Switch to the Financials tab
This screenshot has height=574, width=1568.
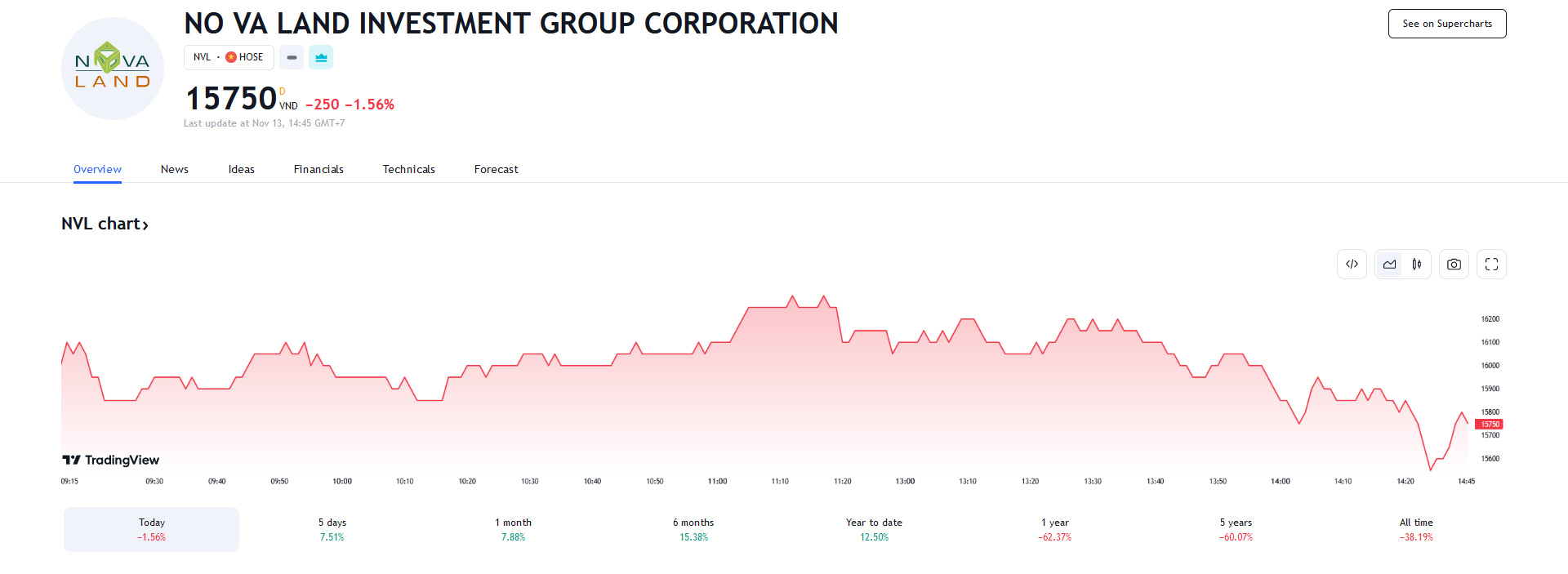(318, 169)
